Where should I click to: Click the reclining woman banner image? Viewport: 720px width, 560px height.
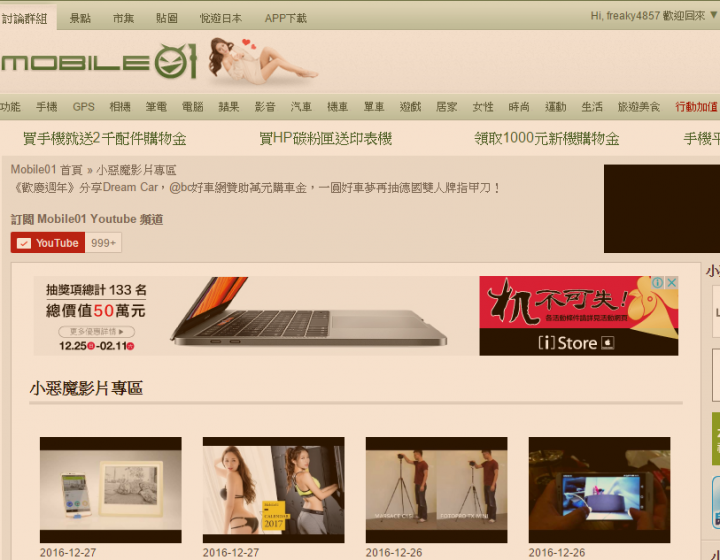pos(262,62)
